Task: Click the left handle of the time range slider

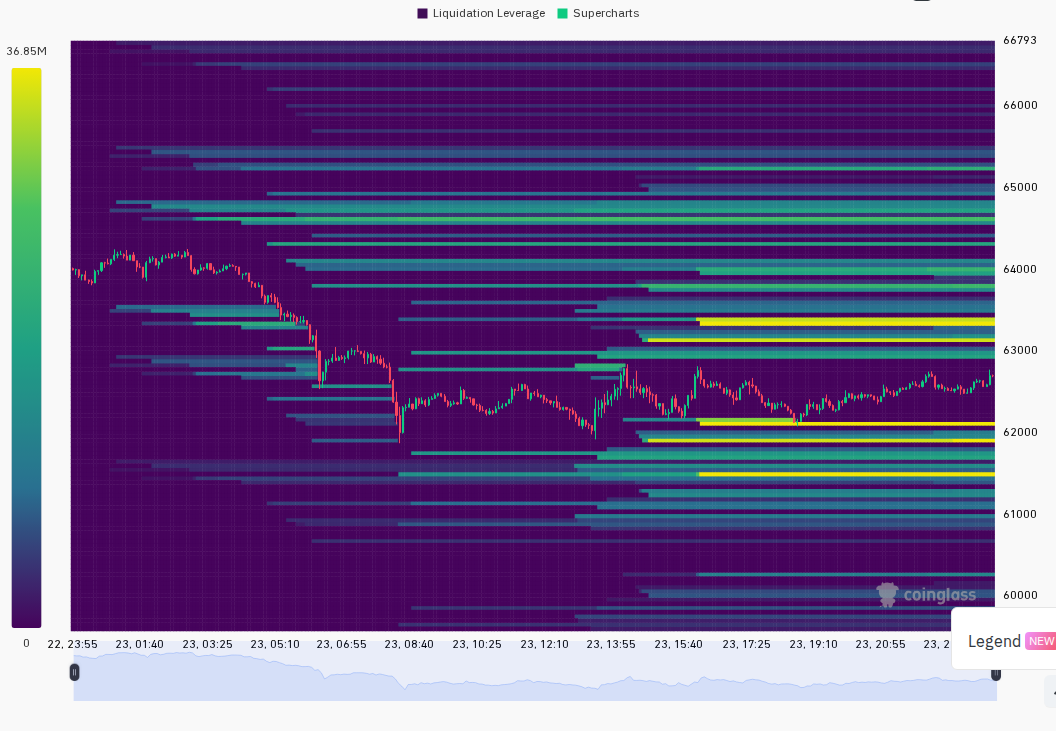Action: click(x=75, y=672)
